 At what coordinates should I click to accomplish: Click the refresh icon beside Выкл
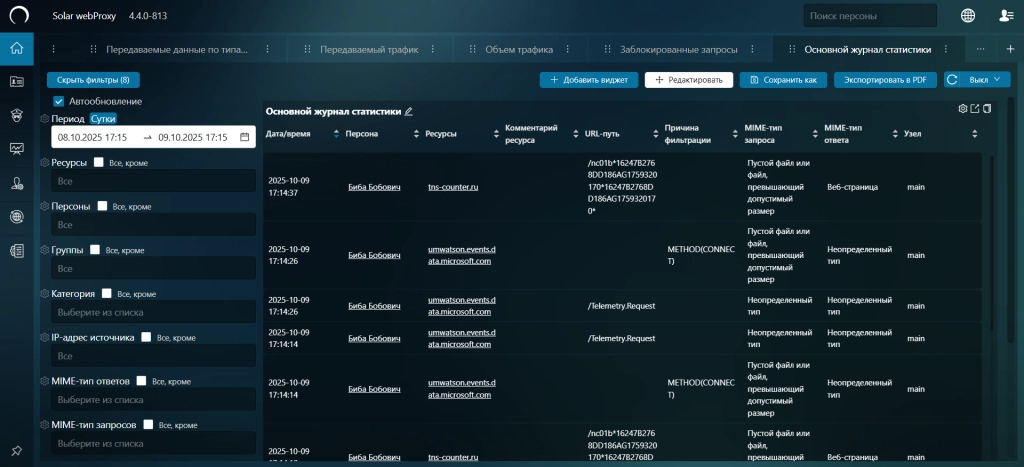click(953, 80)
